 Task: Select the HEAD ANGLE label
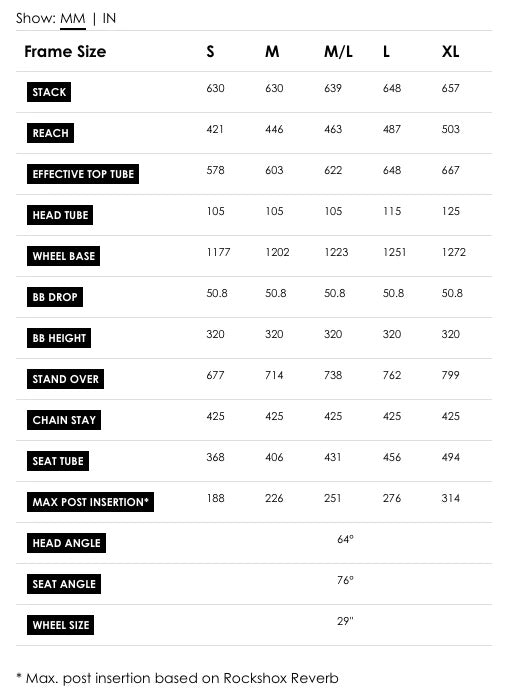(66, 543)
